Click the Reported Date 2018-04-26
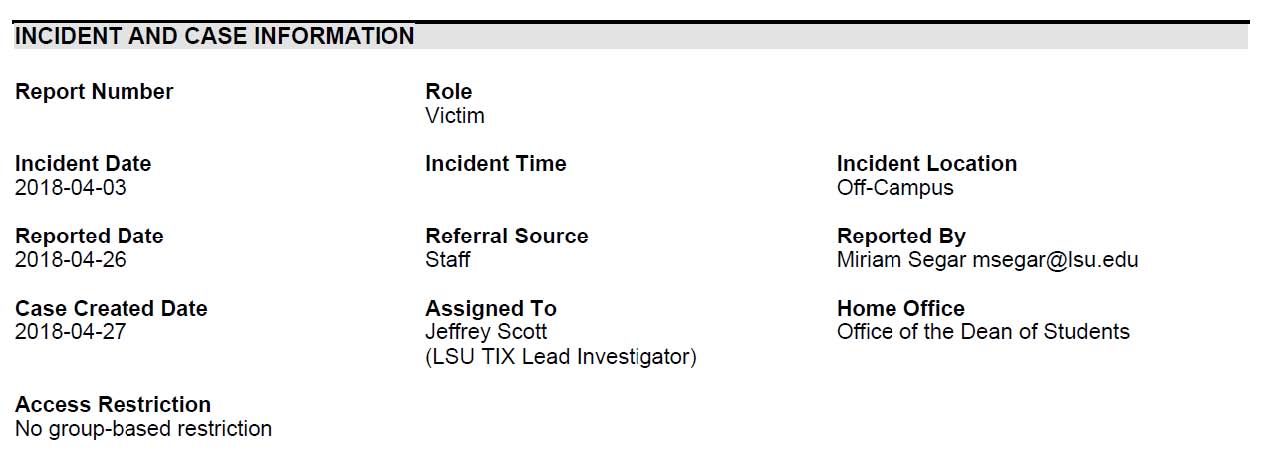Image resolution: width=1274 pixels, height=464 pixels. pos(71,260)
